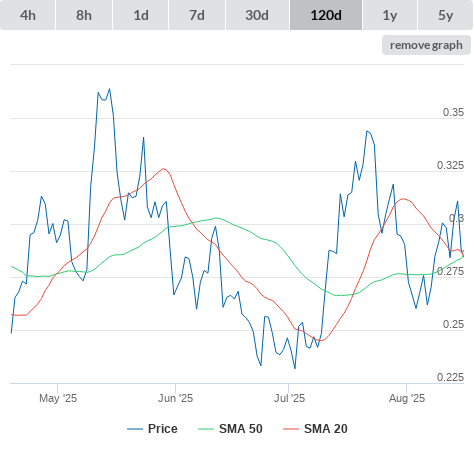Image resolution: width=474 pixels, height=455 pixels.
Task: Show the 1y price history
Action: 390,15
